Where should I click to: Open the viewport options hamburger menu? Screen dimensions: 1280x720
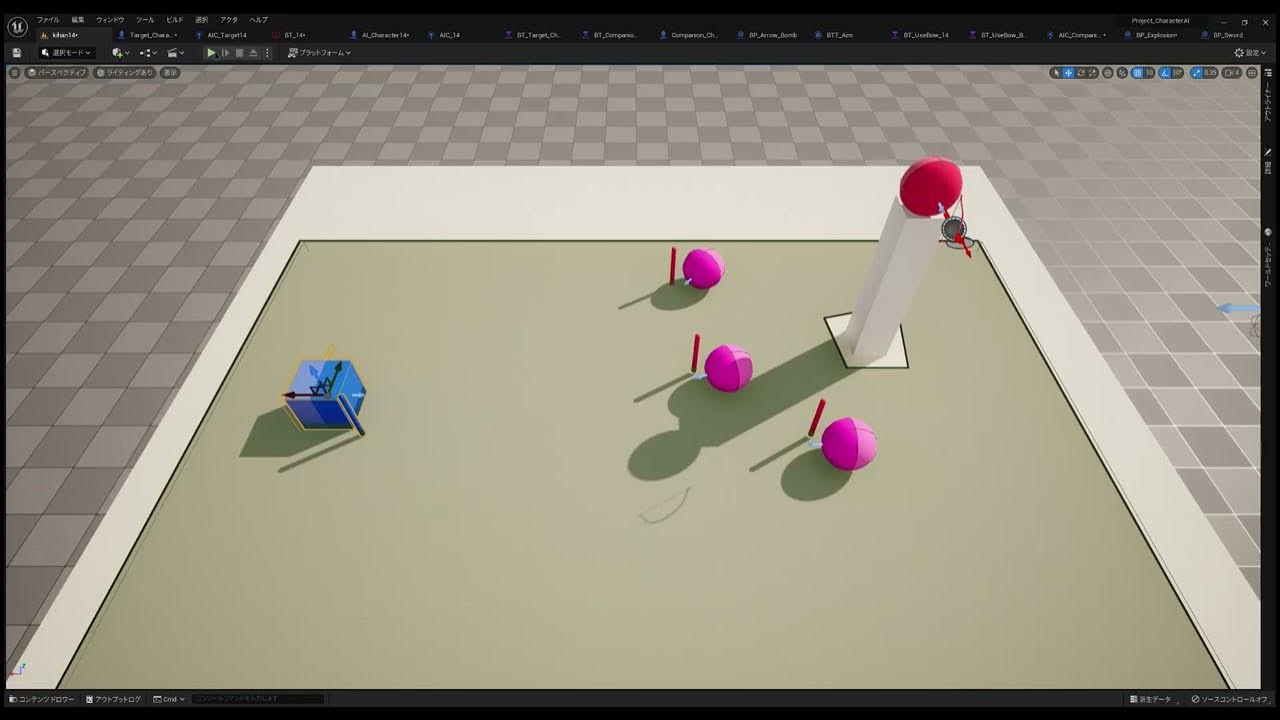click(x=14, y=73)
